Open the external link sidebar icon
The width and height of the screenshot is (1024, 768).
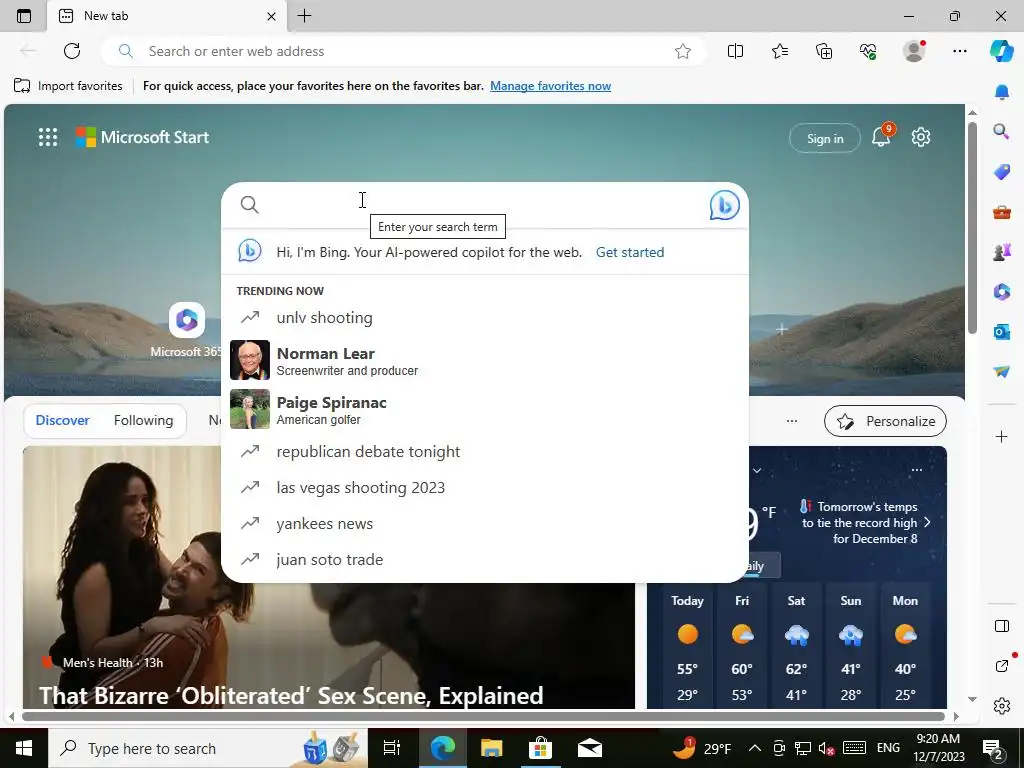pyautogui.click(x=1002, y=666)
